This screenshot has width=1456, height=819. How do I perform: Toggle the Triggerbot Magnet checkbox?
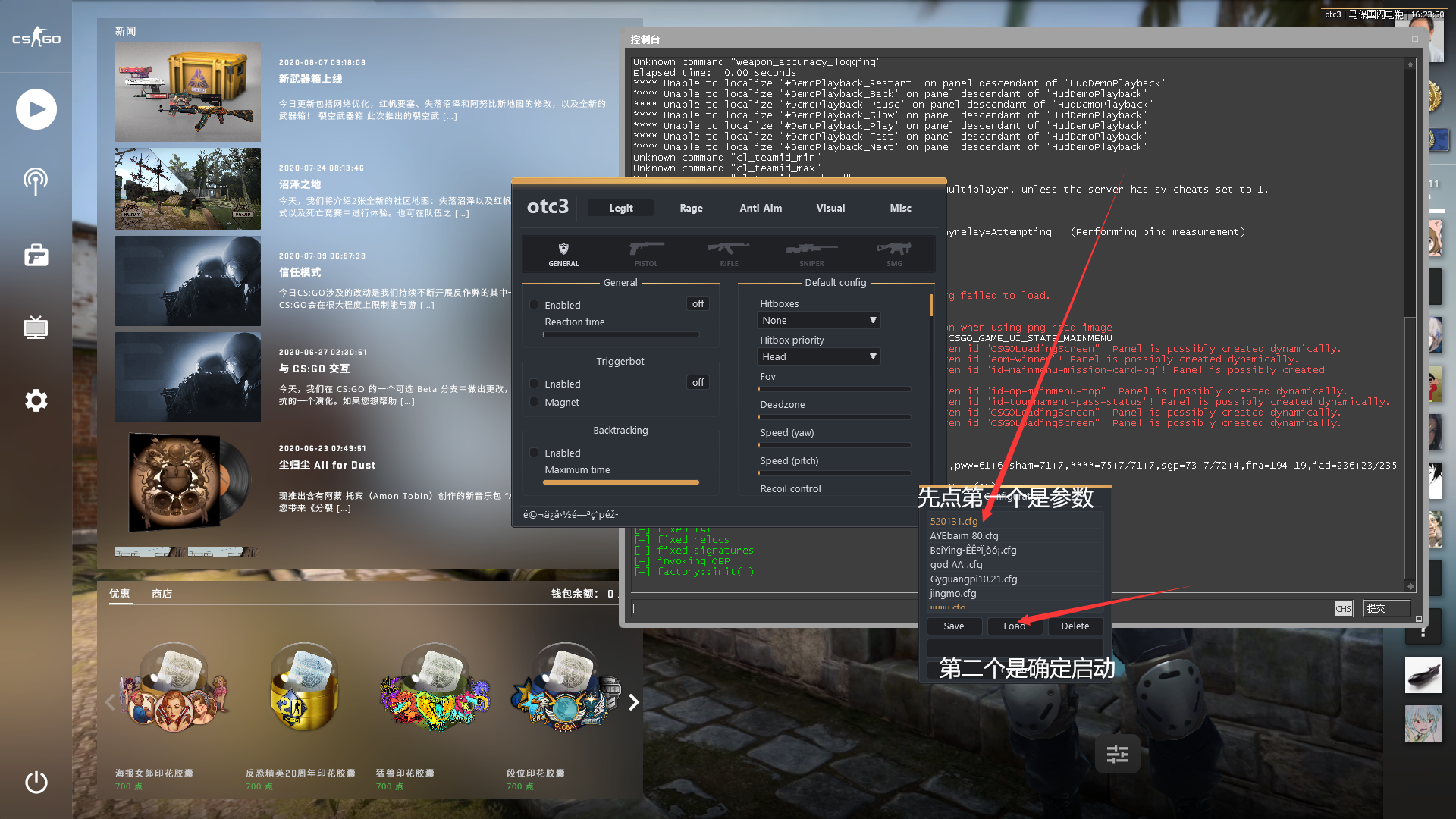534,402
